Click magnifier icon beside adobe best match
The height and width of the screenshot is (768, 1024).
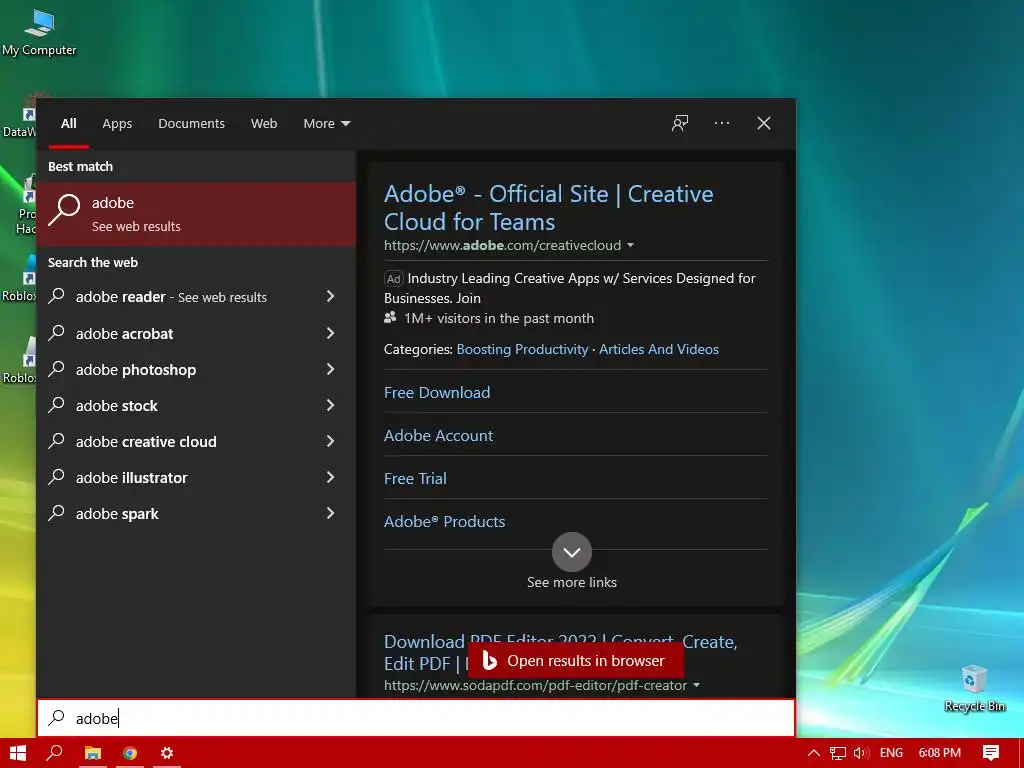click(64, 210)
